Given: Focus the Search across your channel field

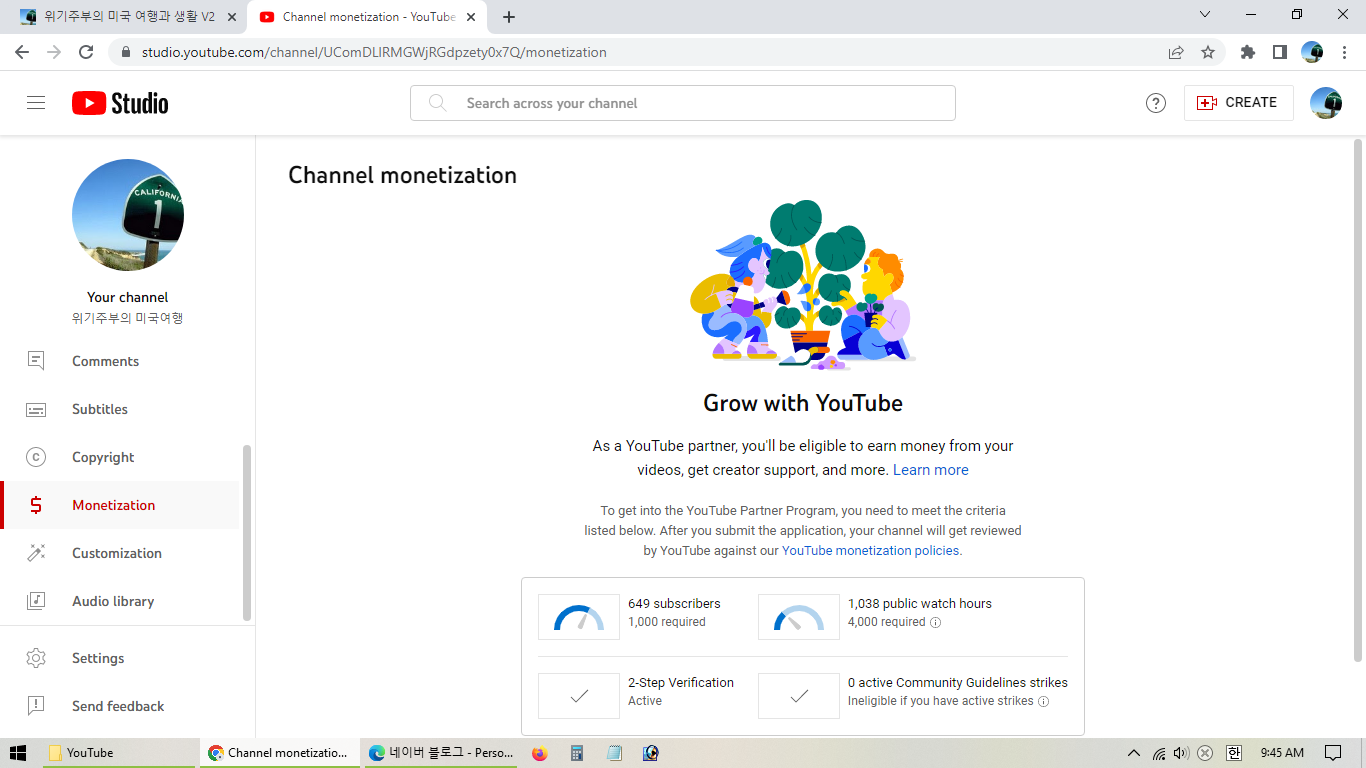Looking at the screenshot, I should click(682, 103).
